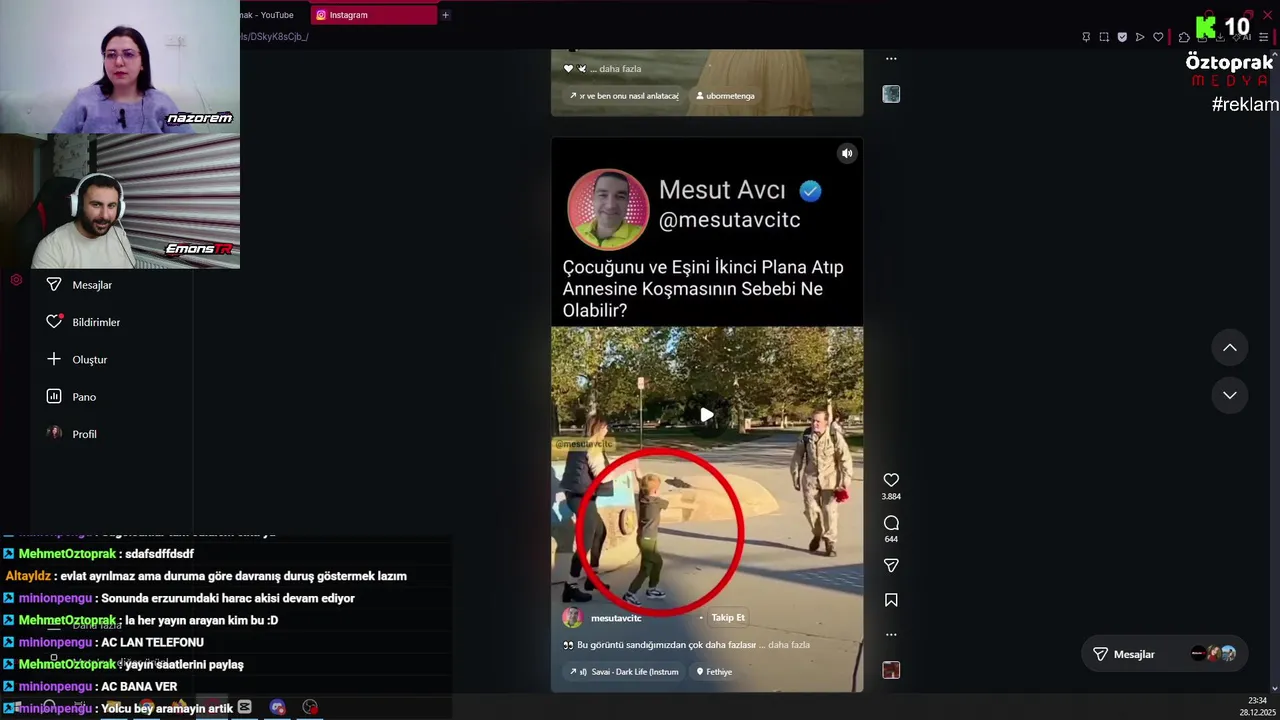Open the Fethiye location tag
The width and height of the screenshot is (1280, 720).
(x=714, y=672)
